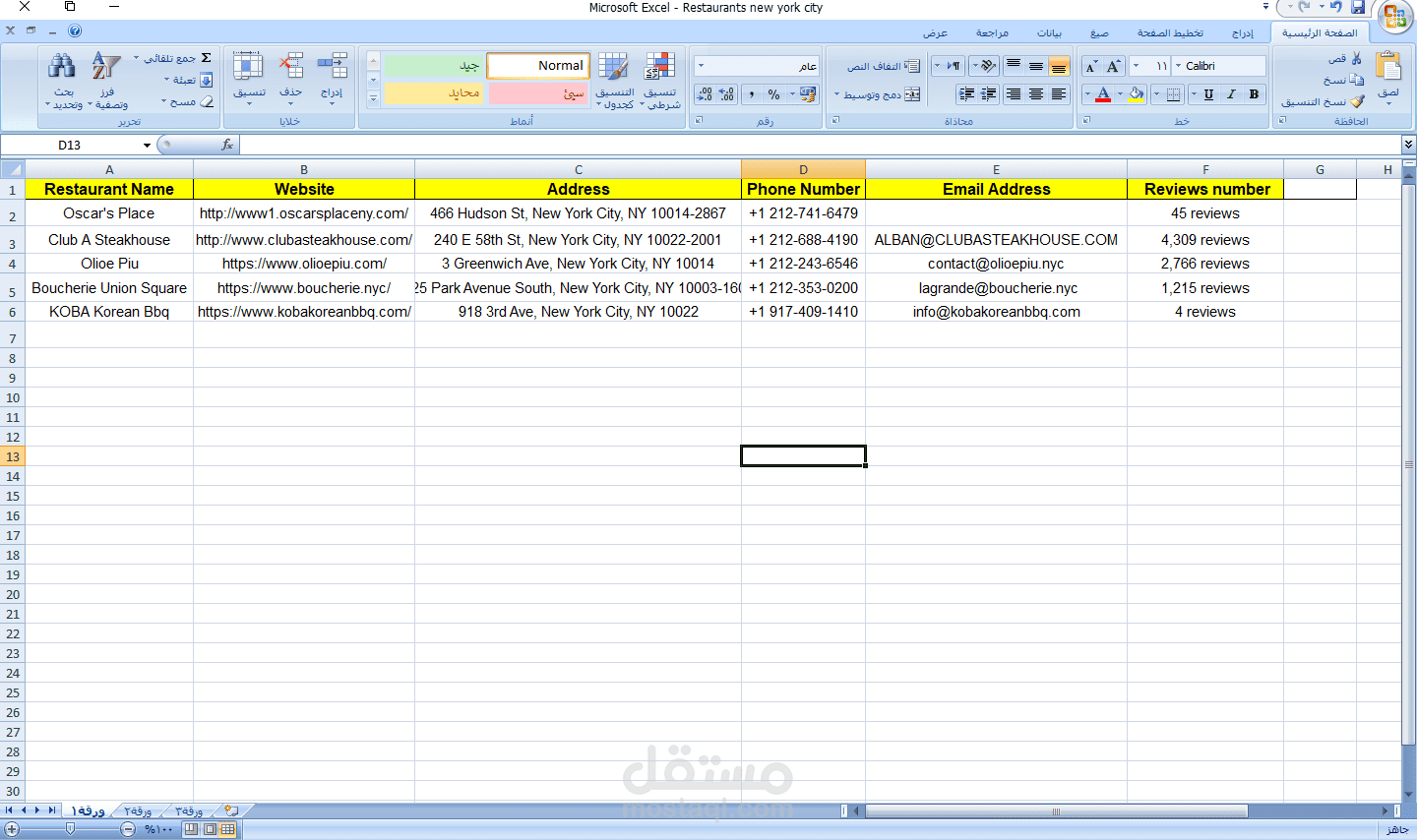Switch to the View (عرض) tab
Screen dimensions: 1417x840
[935, 33]
